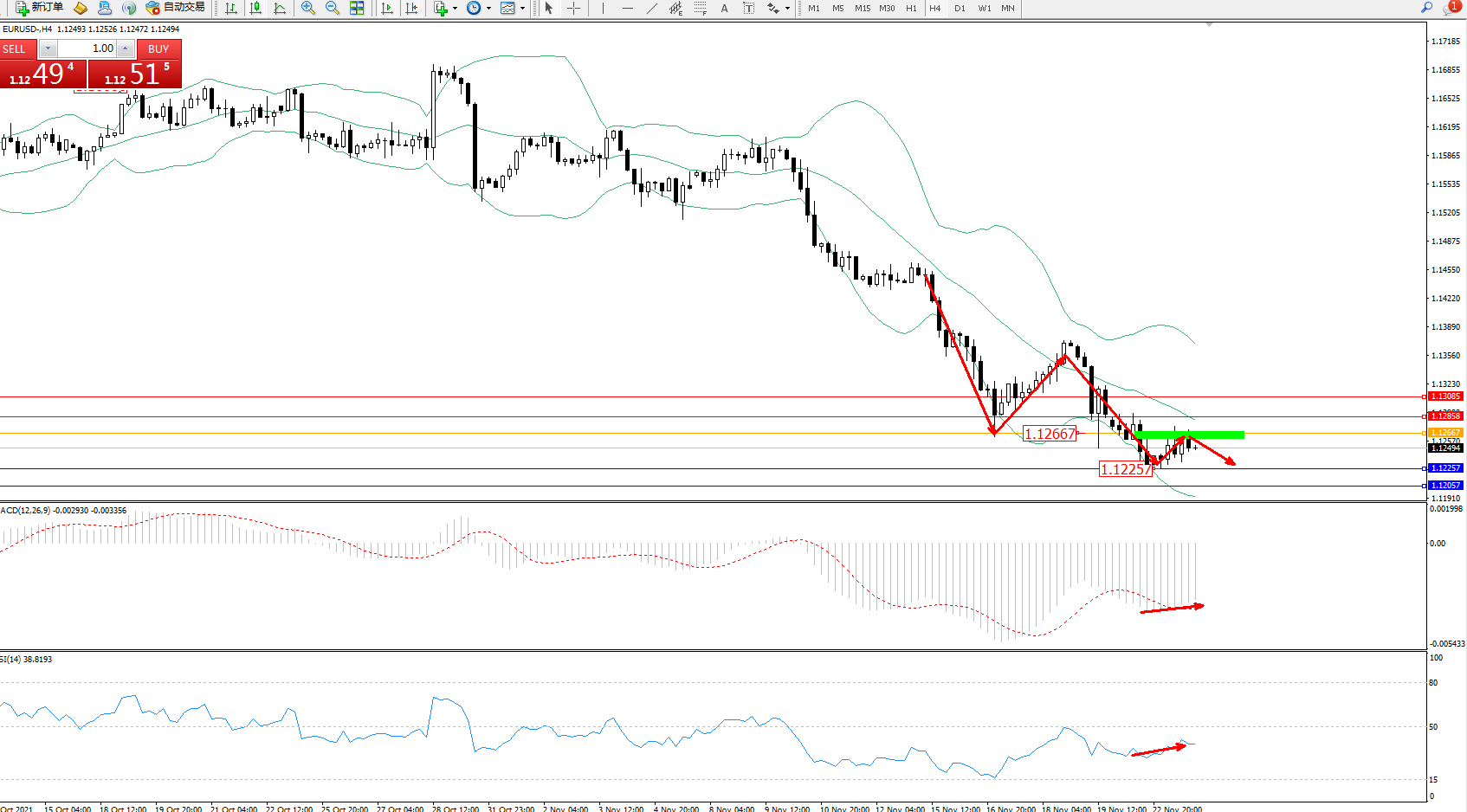This screenshot has width=1467, height=812.
Task: Click the New Order toolbar icon
Action: point(39,8)
